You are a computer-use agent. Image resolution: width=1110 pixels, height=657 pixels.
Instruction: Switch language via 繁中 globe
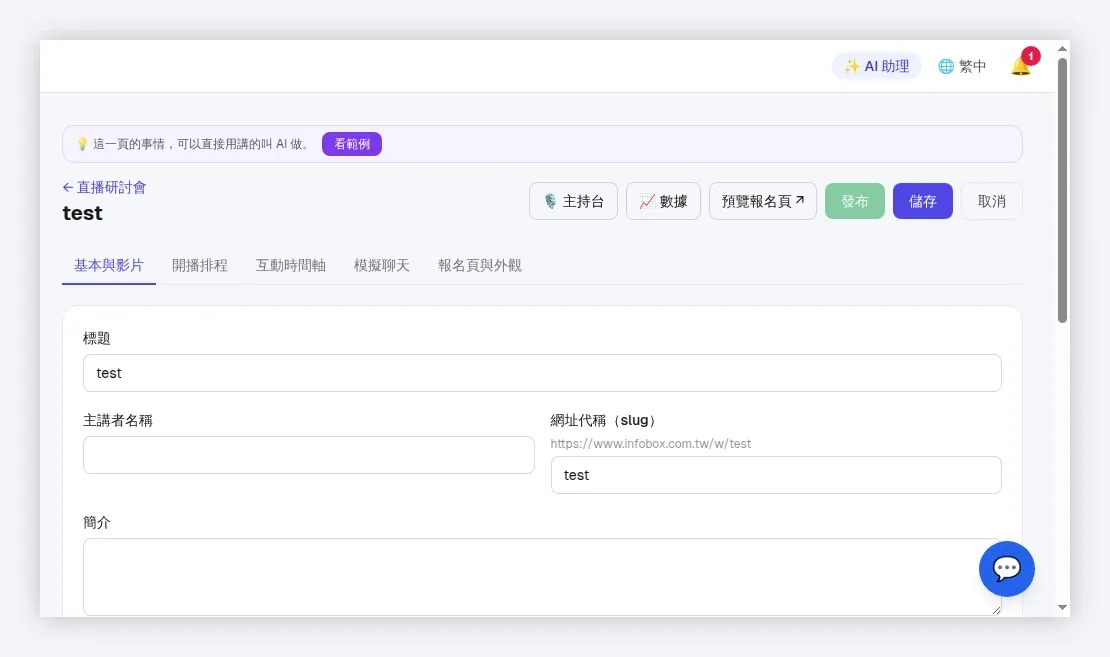[x=961, y=66]
